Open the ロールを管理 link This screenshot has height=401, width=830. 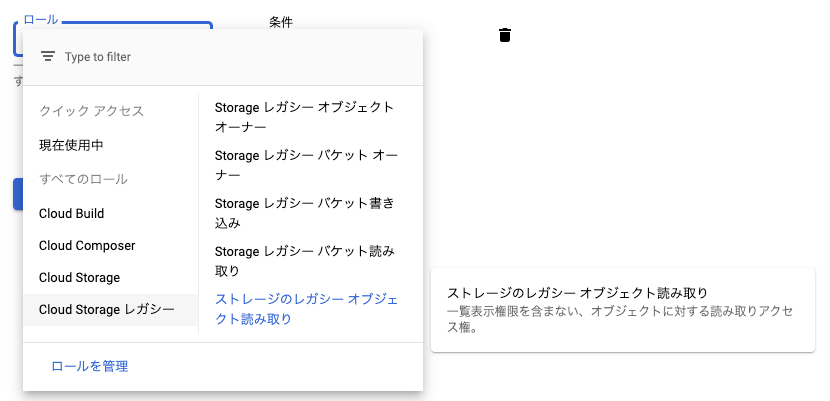click(x=89, y=366)
